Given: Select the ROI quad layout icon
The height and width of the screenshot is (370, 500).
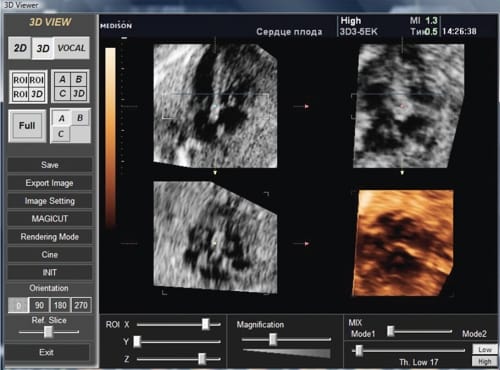Looking at the screenshot, I should [28, 87].
